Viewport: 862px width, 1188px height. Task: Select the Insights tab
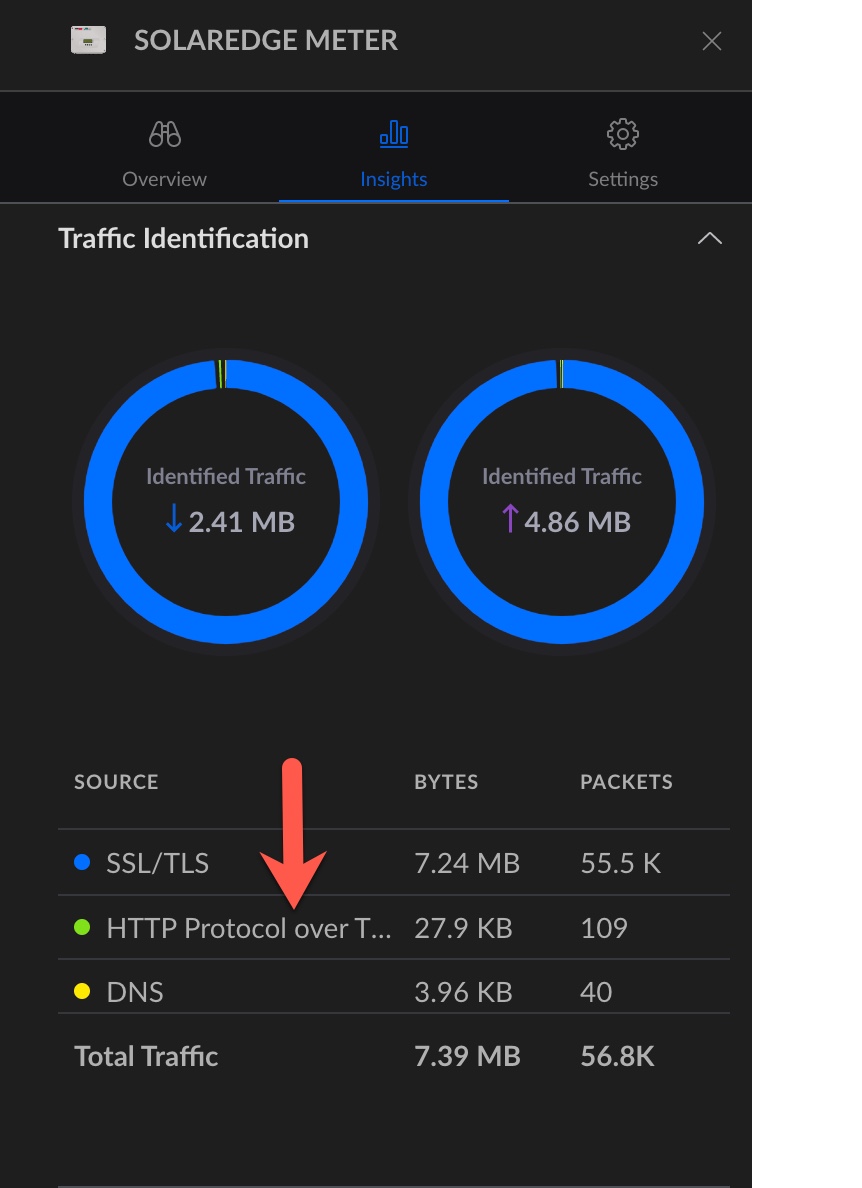tap(394, 155)
